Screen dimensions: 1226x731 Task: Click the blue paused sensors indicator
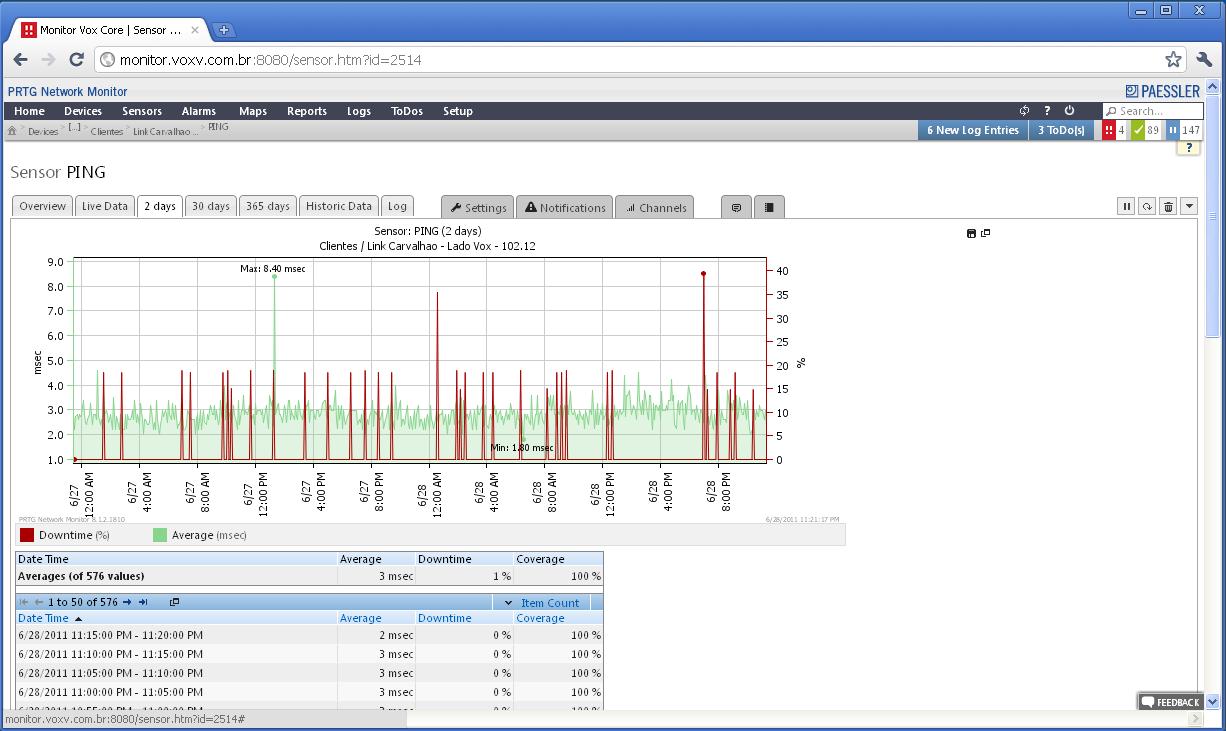tap(1184, 130)
